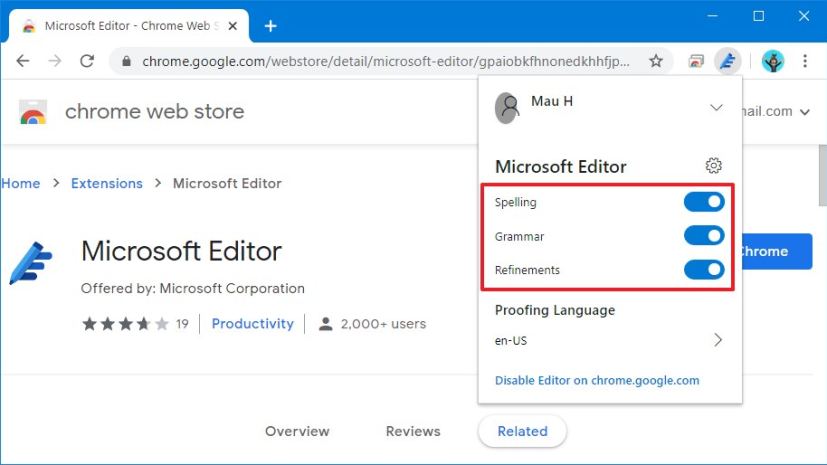The image size is (827, 465).
Task: Click Offered by: Microsoft Corporation text
Action: point(193,288)
